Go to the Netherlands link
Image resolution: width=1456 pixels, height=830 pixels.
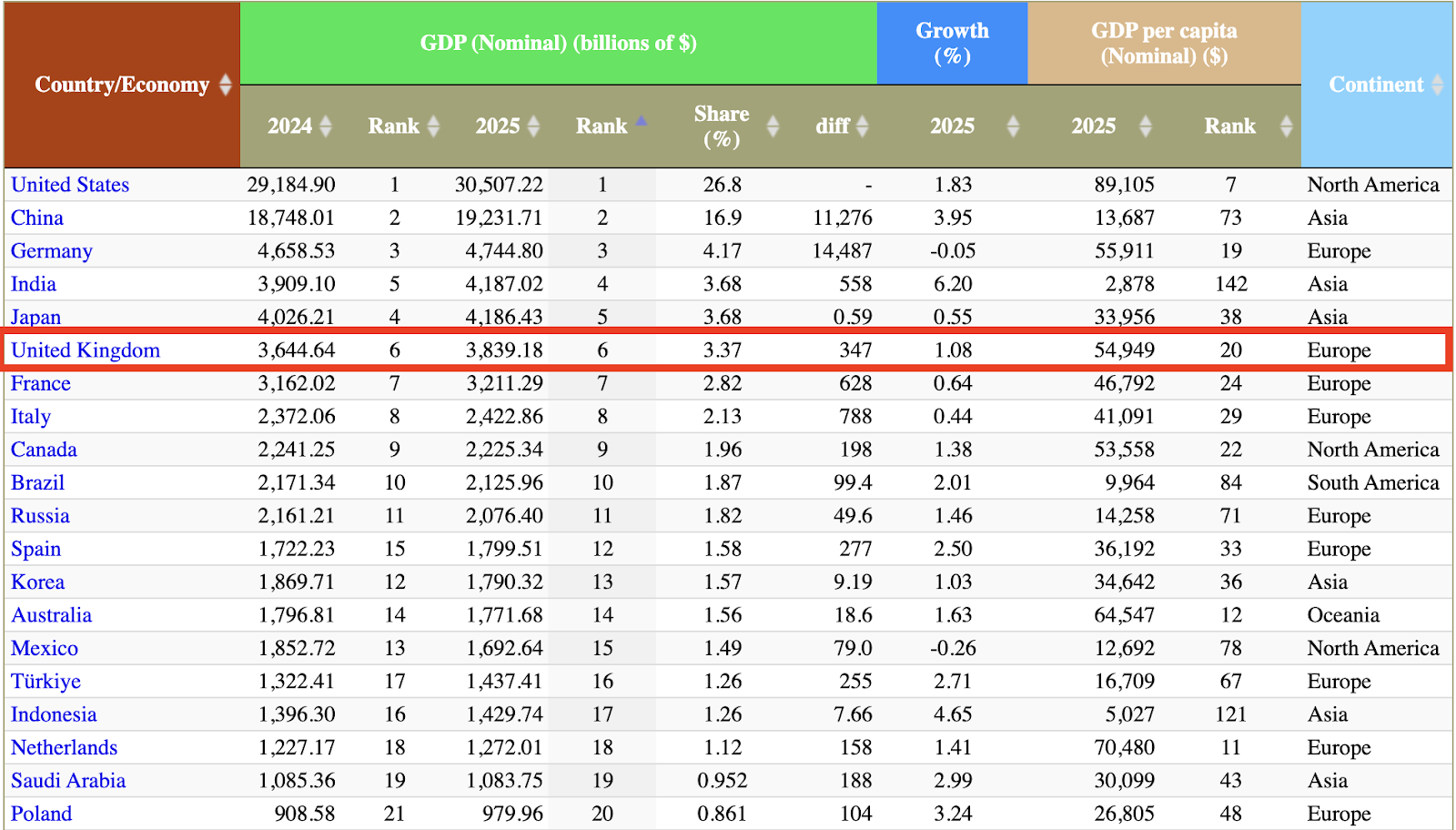tap(64, 748)
